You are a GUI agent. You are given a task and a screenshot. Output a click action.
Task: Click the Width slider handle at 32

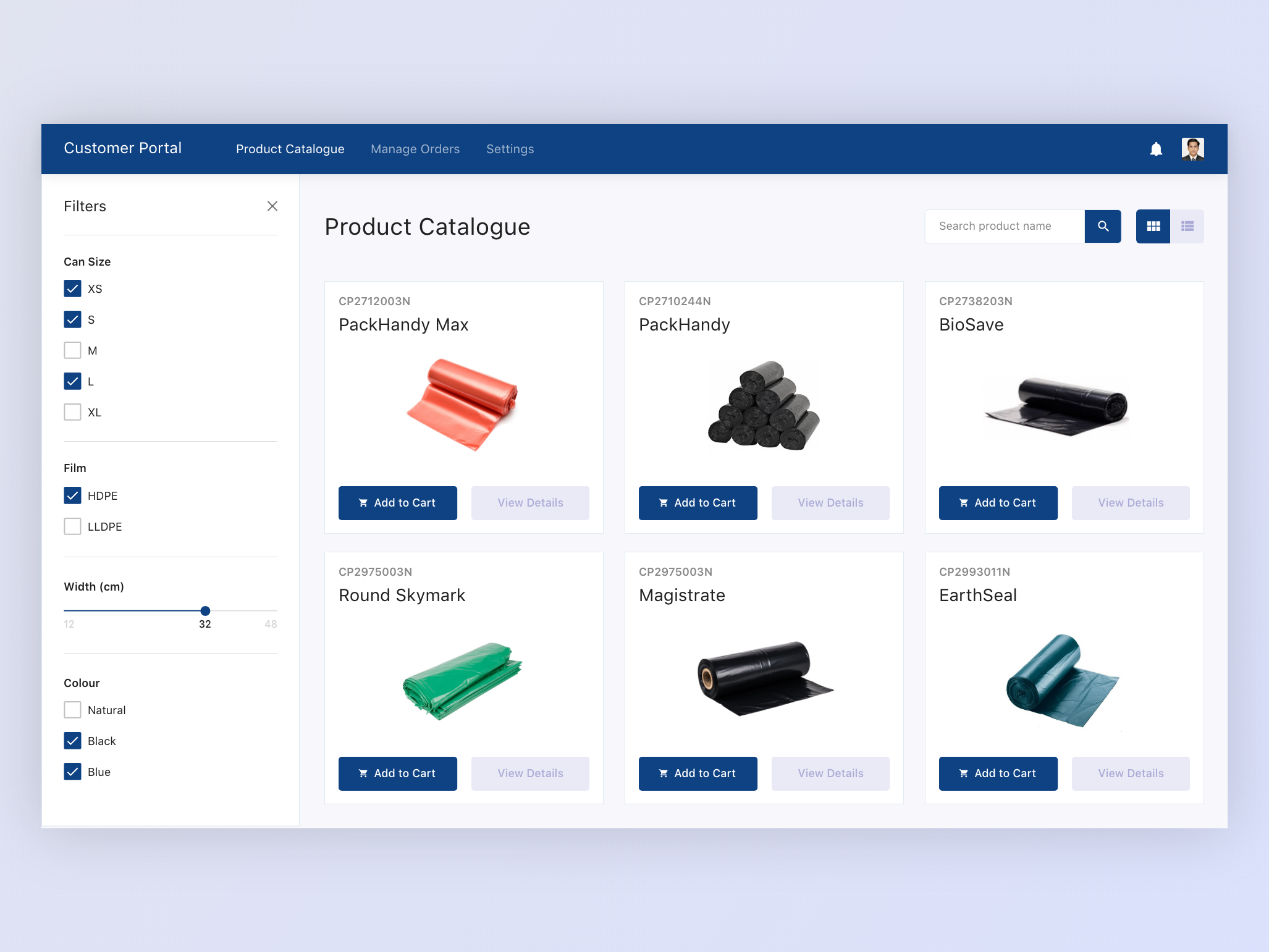(x=205, y=611)
